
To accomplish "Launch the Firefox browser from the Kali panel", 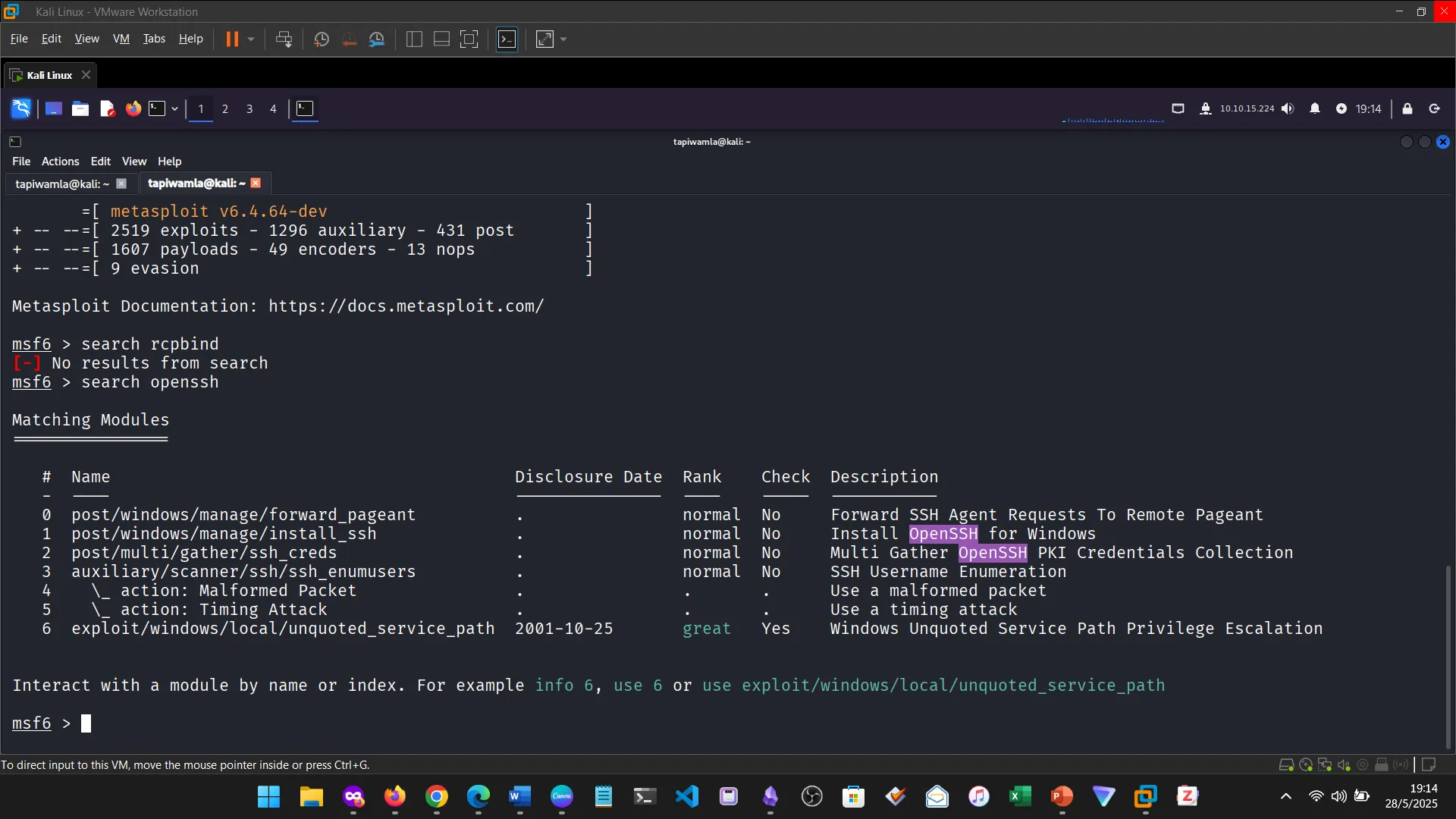I will click(133, 108).
